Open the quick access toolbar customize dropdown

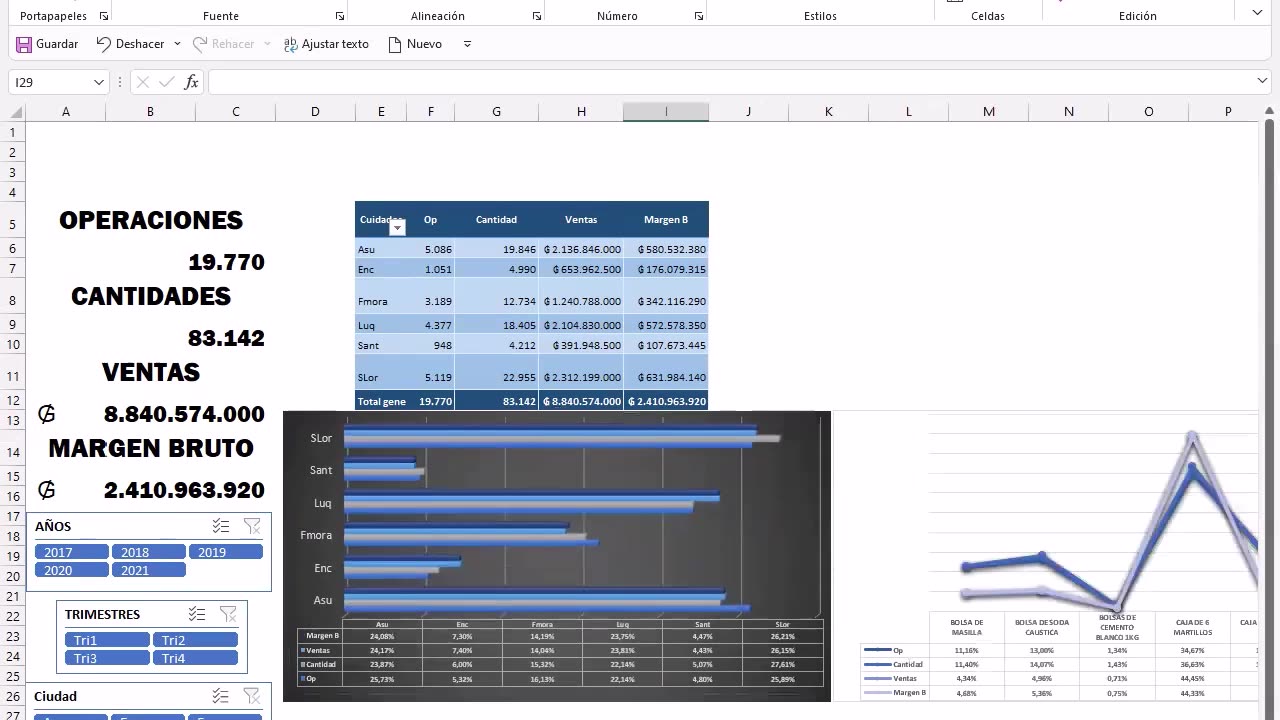pos(467,44)
